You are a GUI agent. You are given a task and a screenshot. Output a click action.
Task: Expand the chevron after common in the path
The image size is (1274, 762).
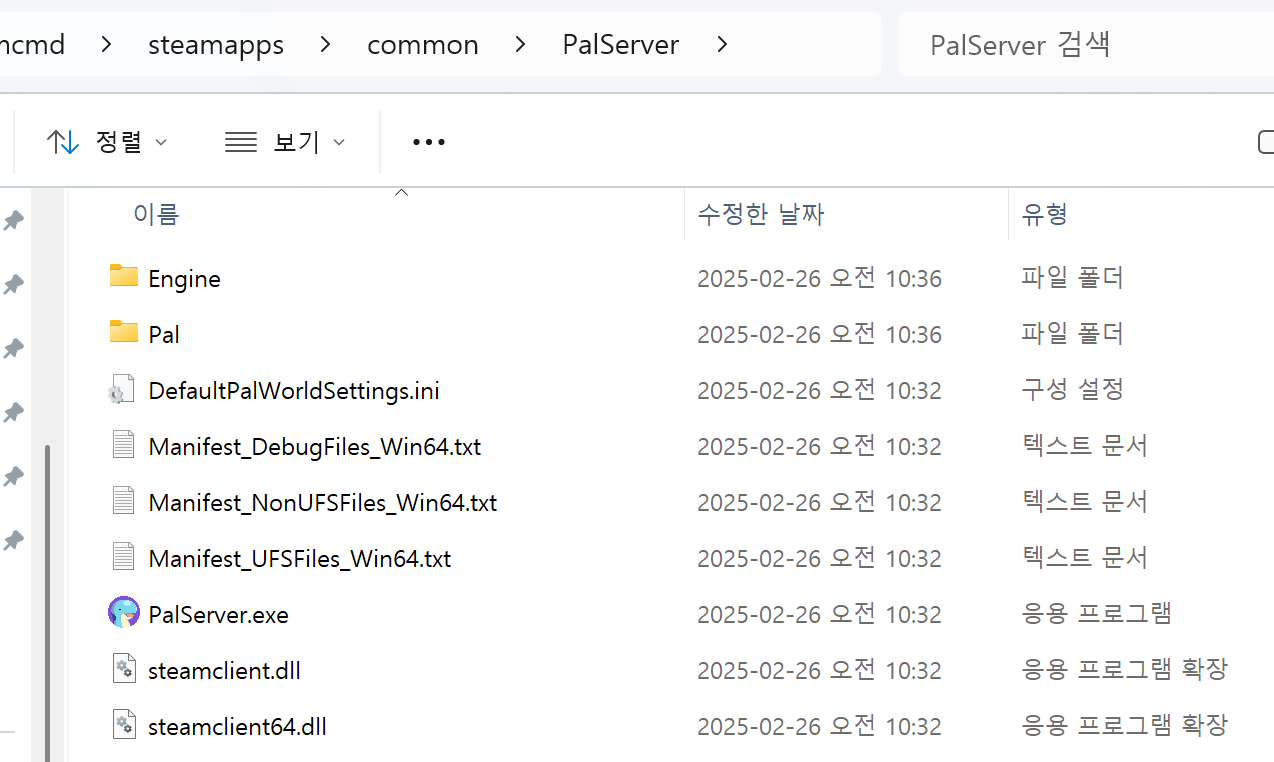tap(520, 44)
